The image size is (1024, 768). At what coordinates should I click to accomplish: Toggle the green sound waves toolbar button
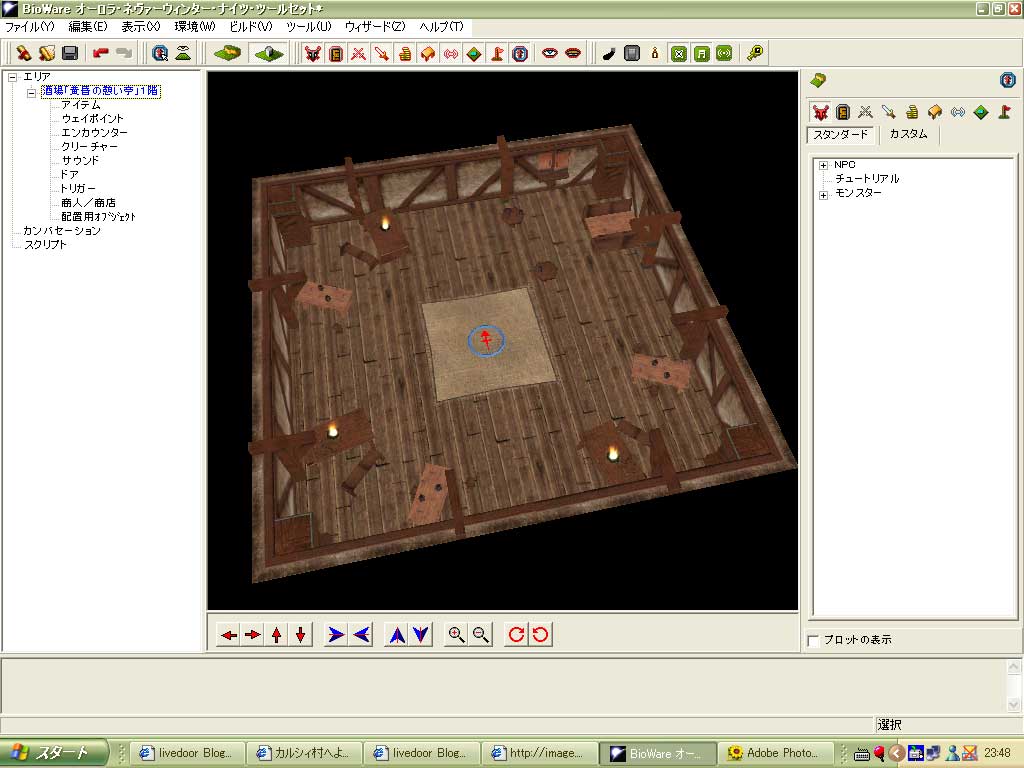click(724, 53)
